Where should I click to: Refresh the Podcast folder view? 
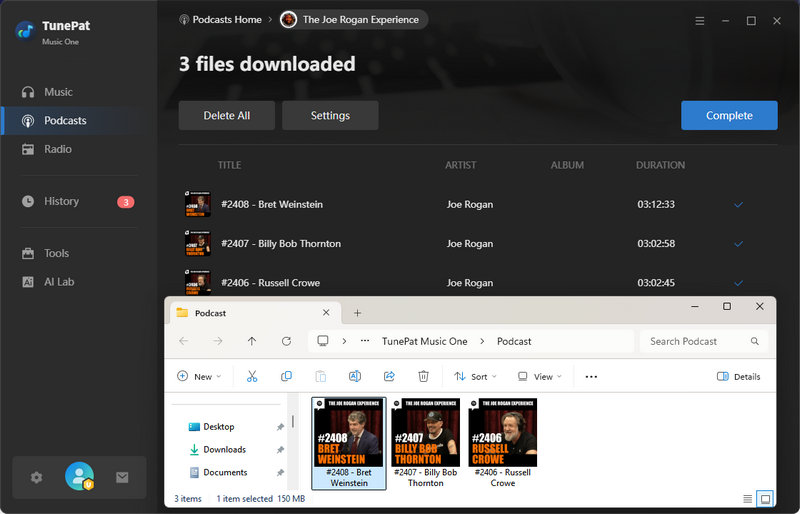pyautogui.click(x=286, y=341)
